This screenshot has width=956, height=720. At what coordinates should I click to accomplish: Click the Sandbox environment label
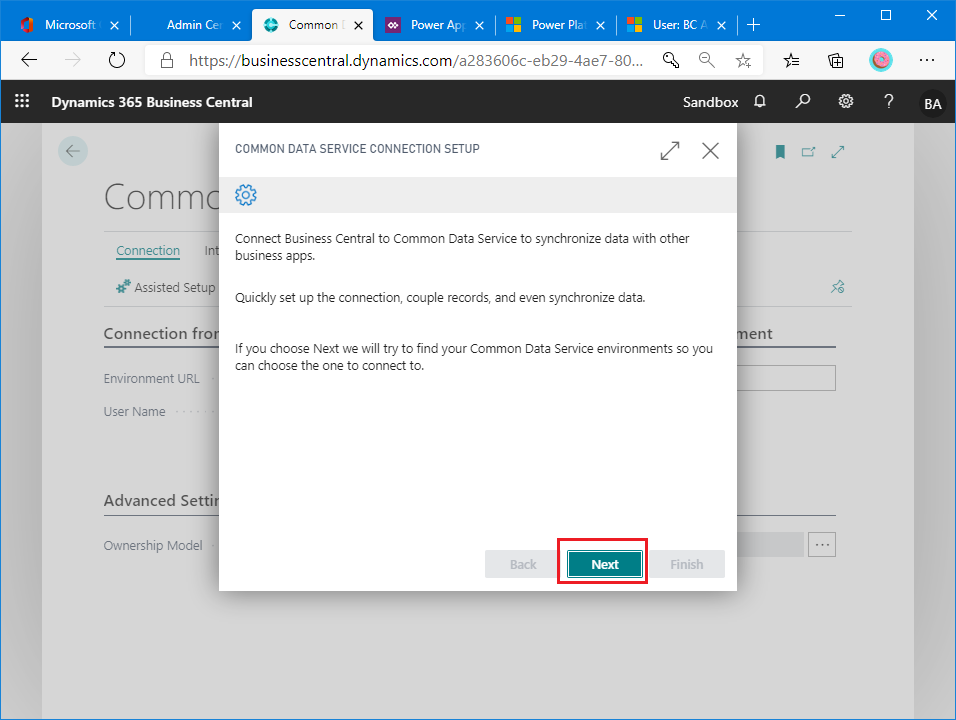(710, 102)
